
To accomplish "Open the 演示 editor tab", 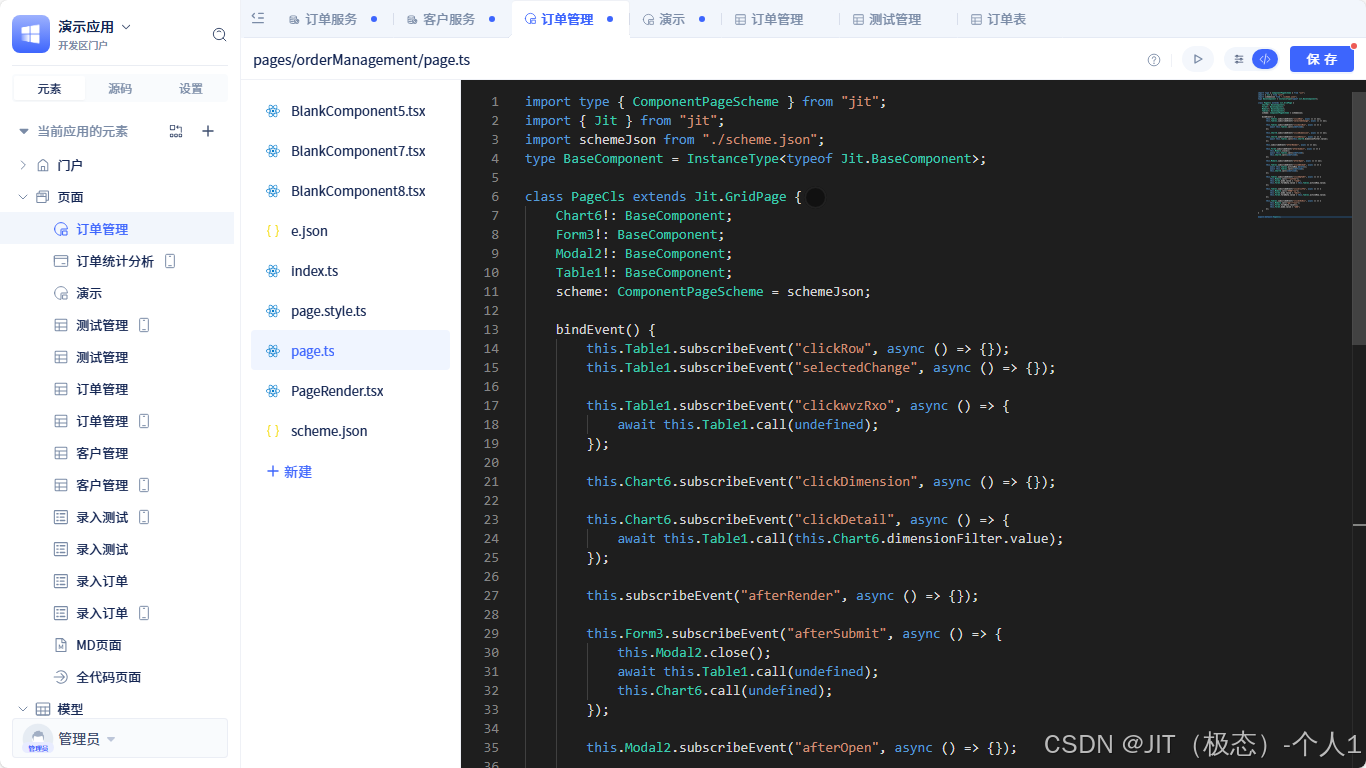I will coord(672,19).
